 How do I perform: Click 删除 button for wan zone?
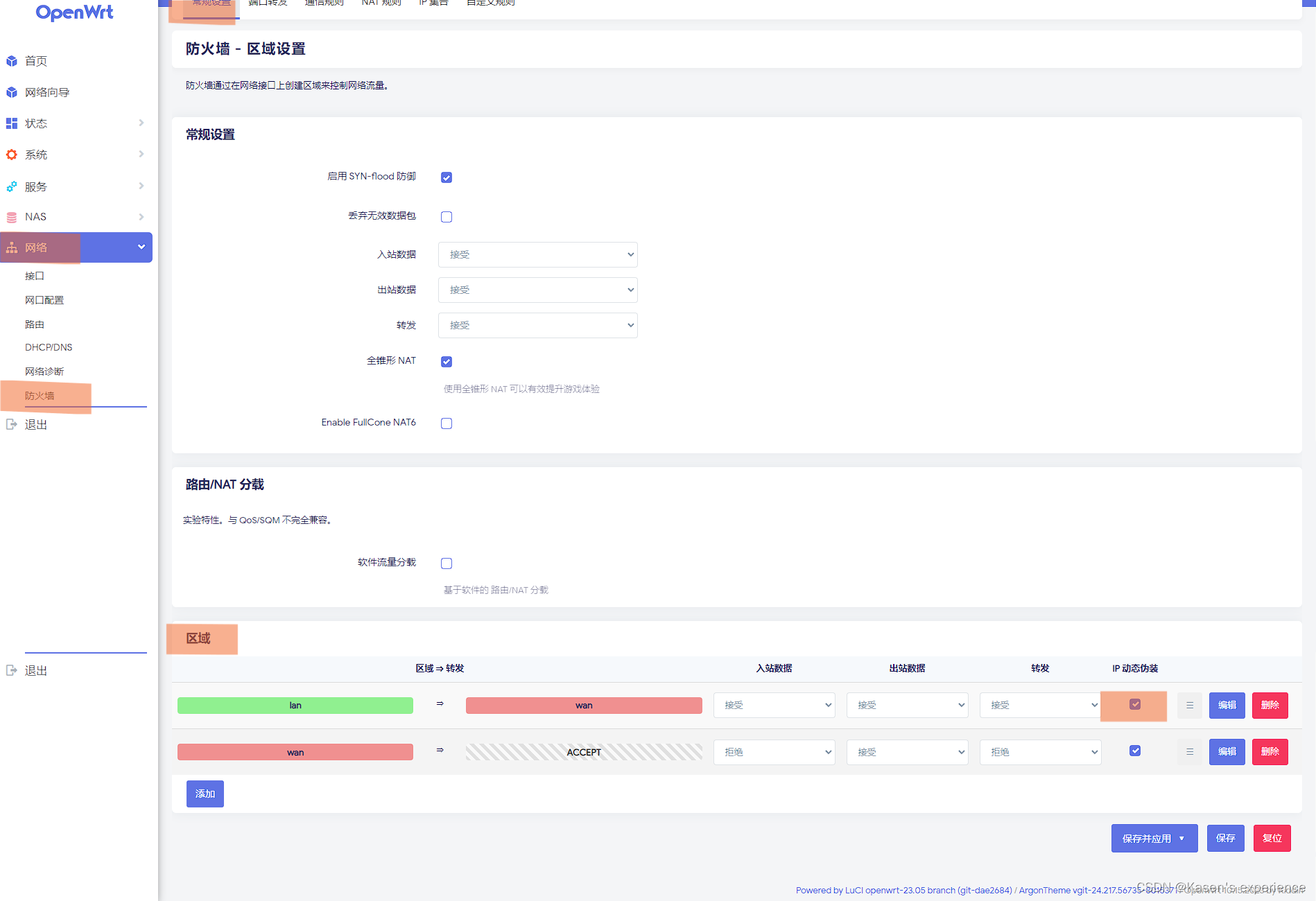[x=1270, y=752]
